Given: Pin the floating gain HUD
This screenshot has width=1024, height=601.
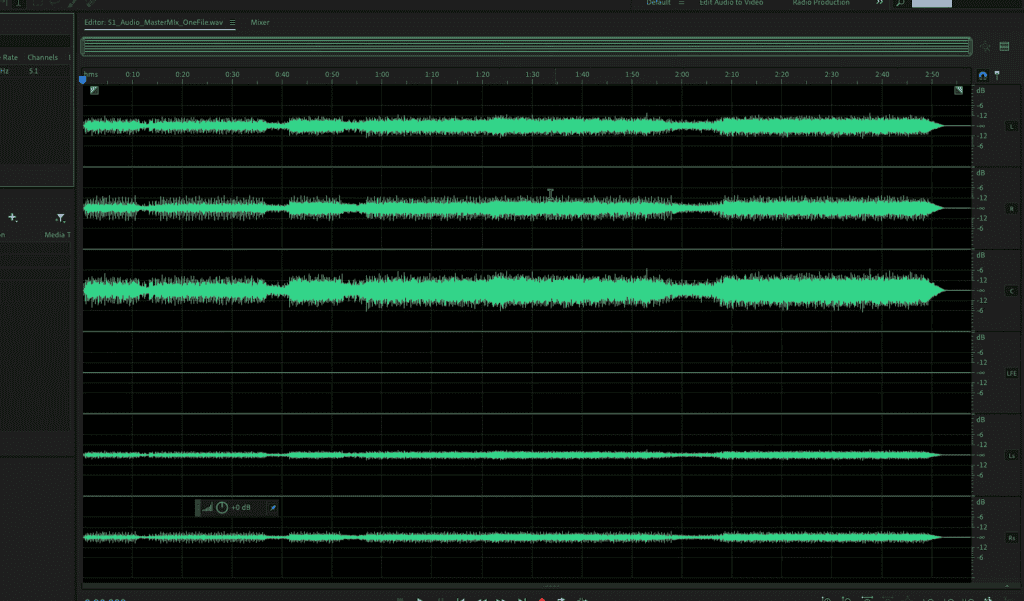Looking at the screenshot, I should [x=273, y=508].
